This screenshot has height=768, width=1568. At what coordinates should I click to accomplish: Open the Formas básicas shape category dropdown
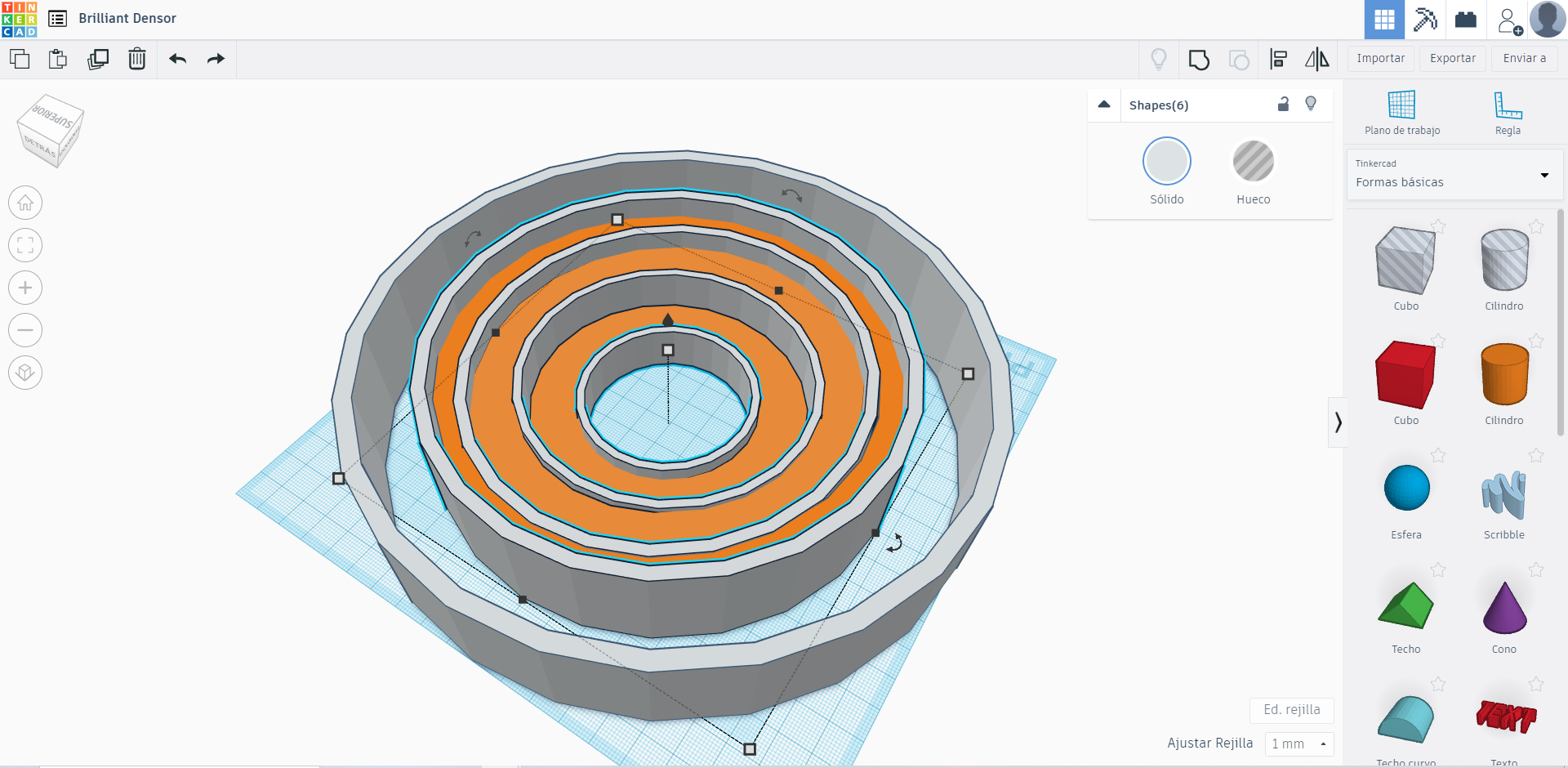click(x=1454, y=174)
